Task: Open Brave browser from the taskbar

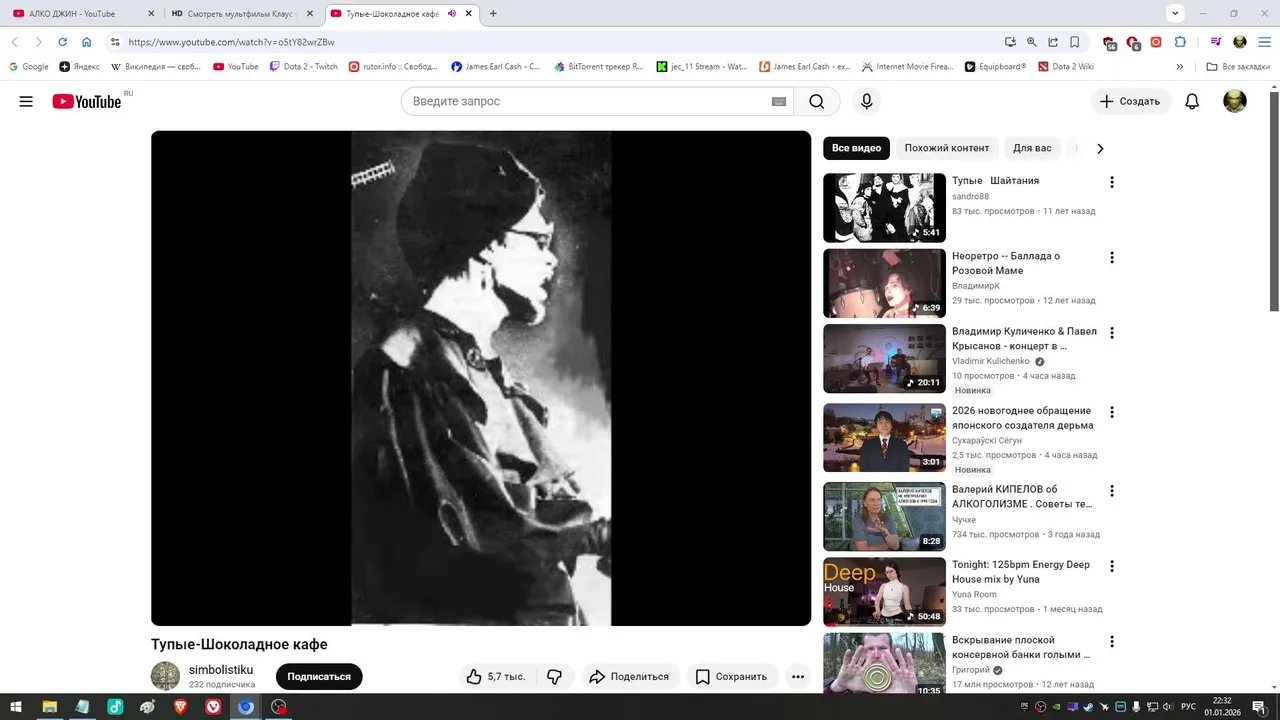Action: [x=180, y=707]
